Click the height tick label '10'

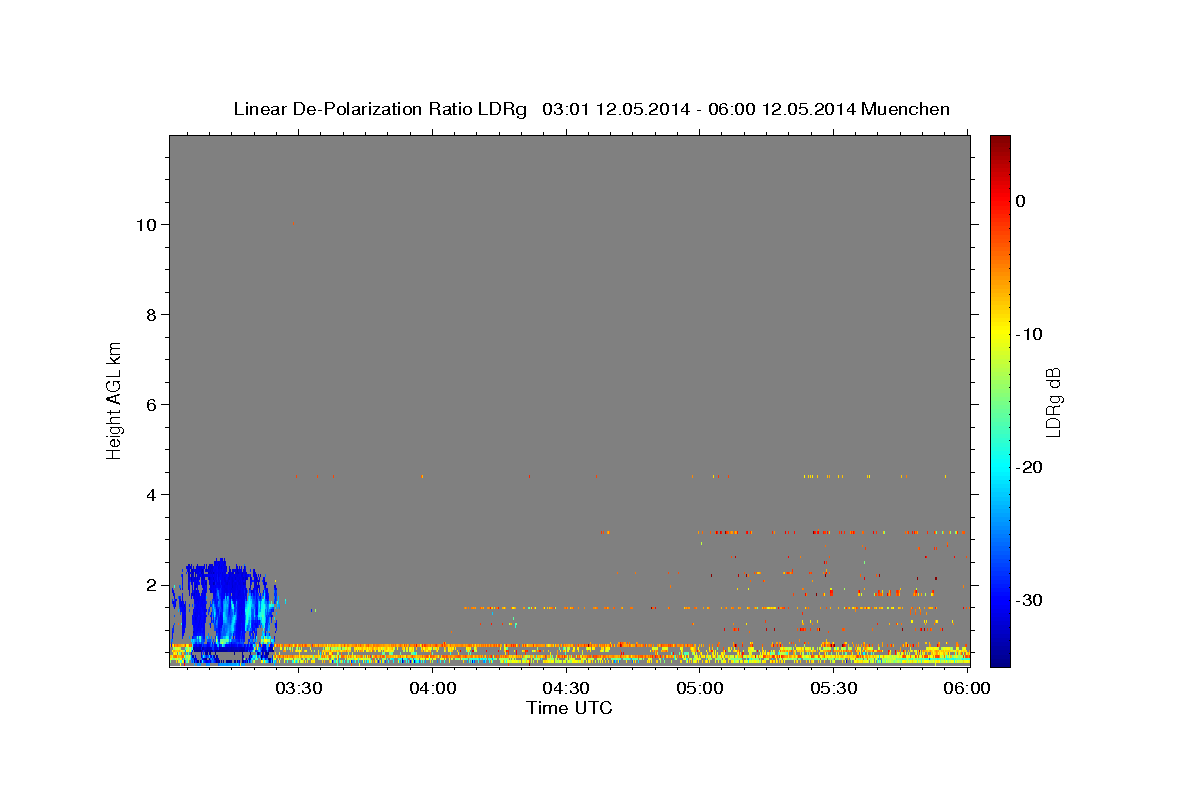tap(145, 225)
